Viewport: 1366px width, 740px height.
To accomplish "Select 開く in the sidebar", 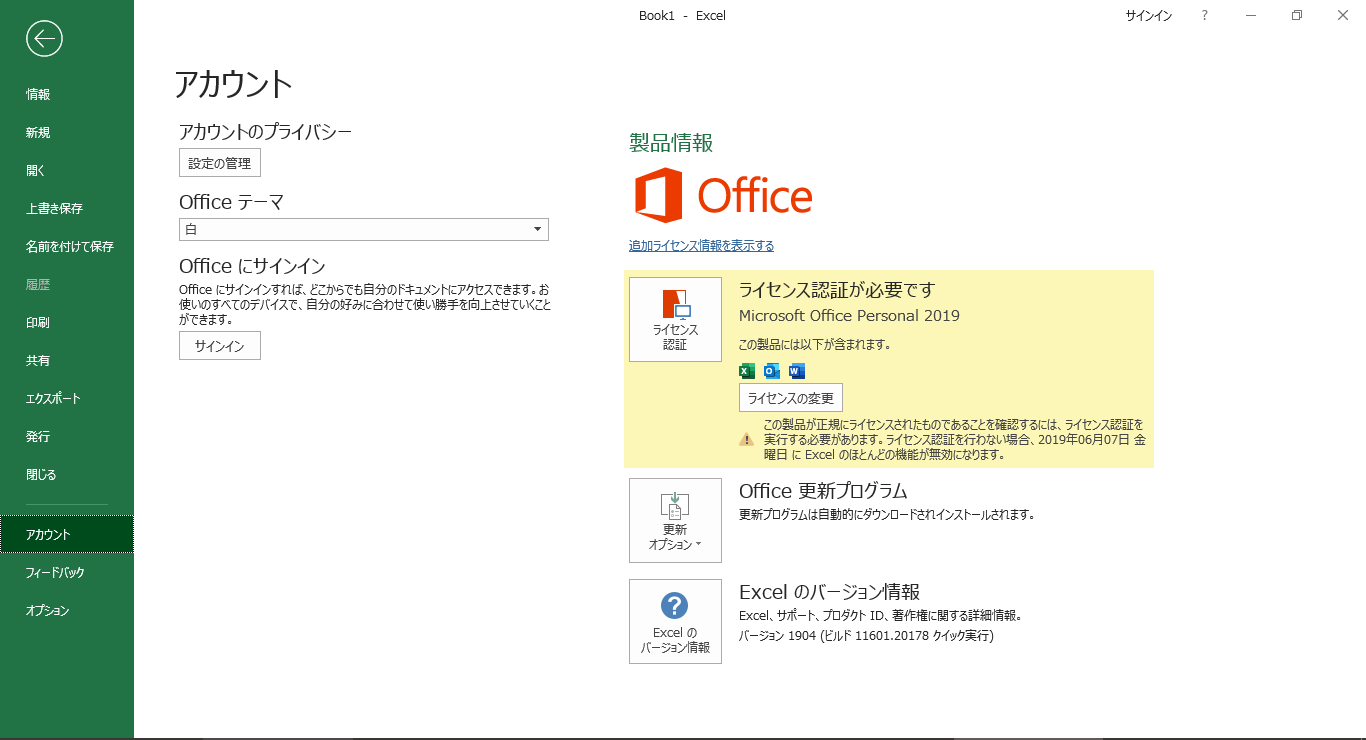I will click(67, 170).
